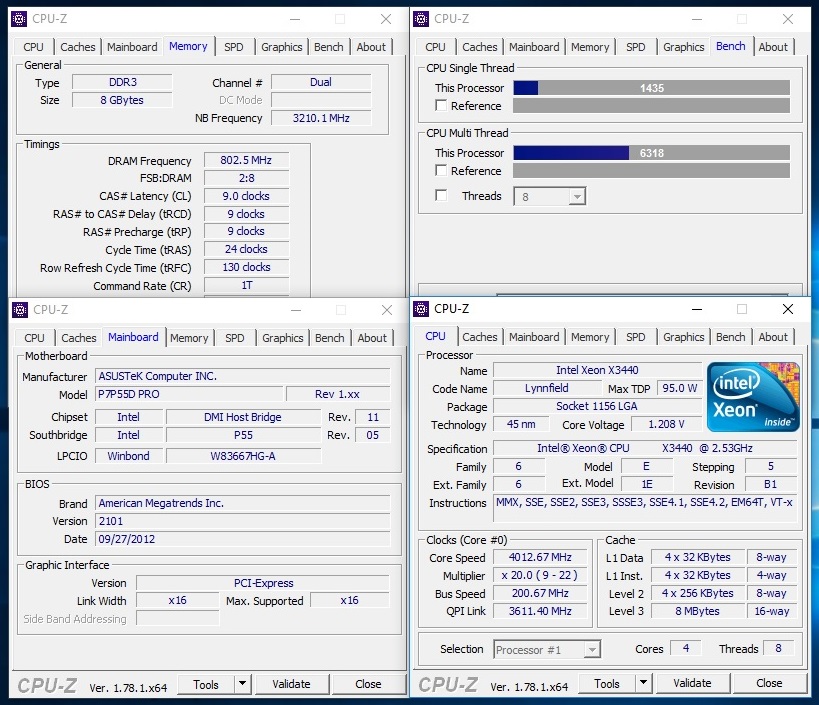
Task: Select About tab in the CPU window
Action: pos(773,337)
